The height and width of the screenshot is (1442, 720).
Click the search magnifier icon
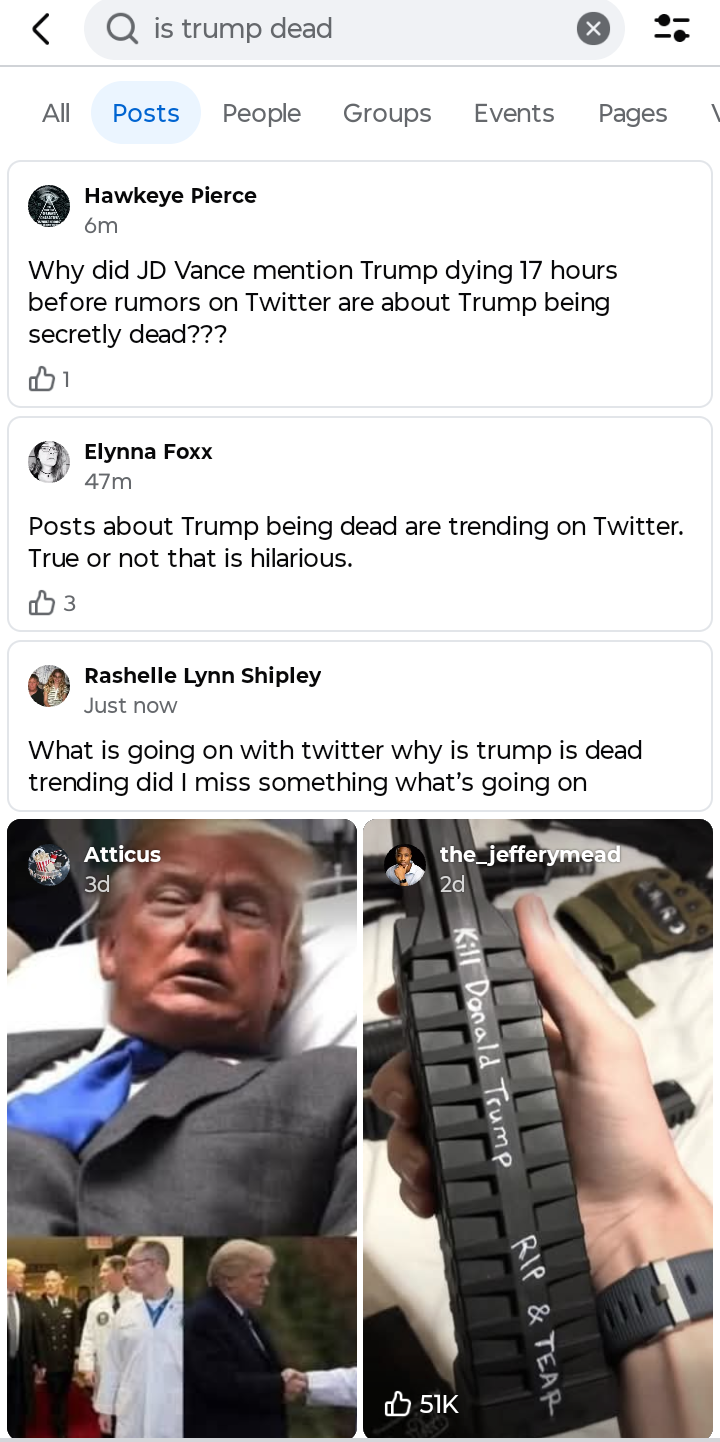(x=122, y=29)
